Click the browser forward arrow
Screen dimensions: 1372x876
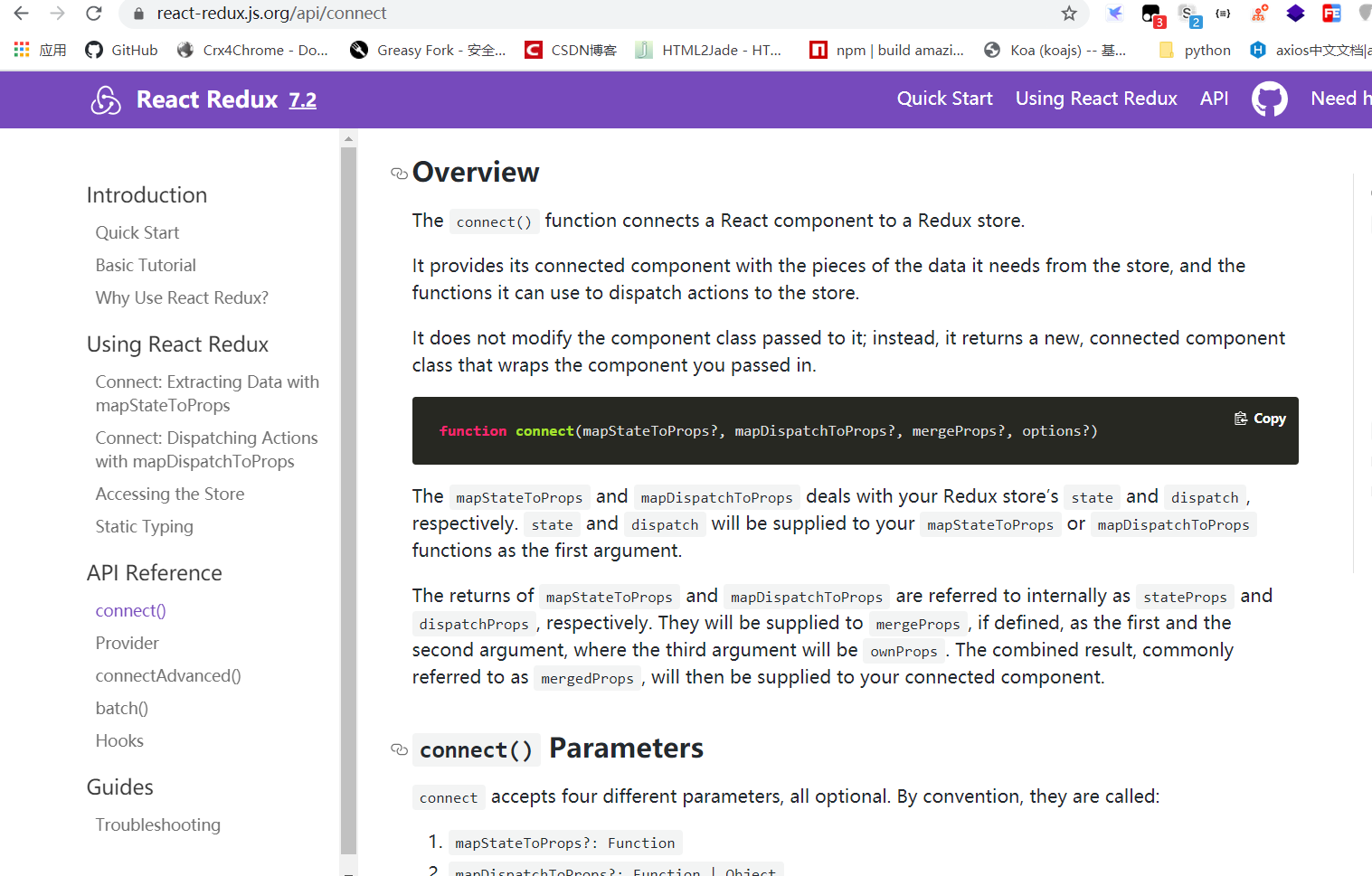click(x=58, y=14)
